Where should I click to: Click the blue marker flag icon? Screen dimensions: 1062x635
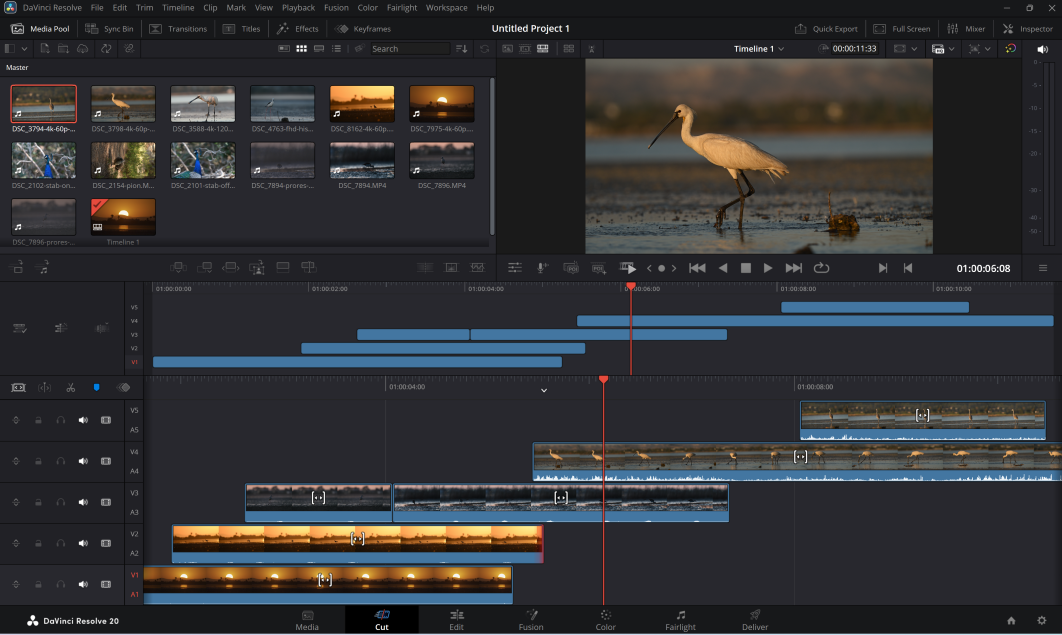click(x=96, y=387)
